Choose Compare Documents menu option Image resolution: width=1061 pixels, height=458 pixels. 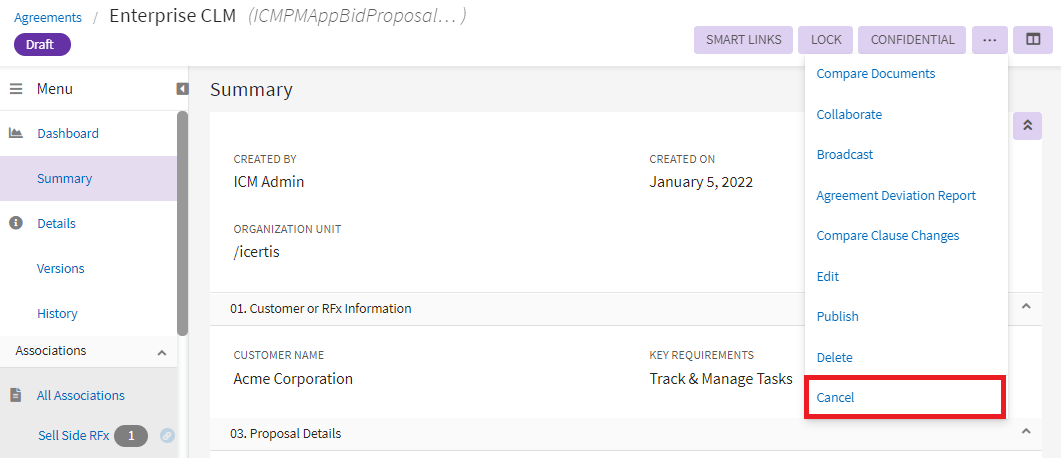pos(875,73)
